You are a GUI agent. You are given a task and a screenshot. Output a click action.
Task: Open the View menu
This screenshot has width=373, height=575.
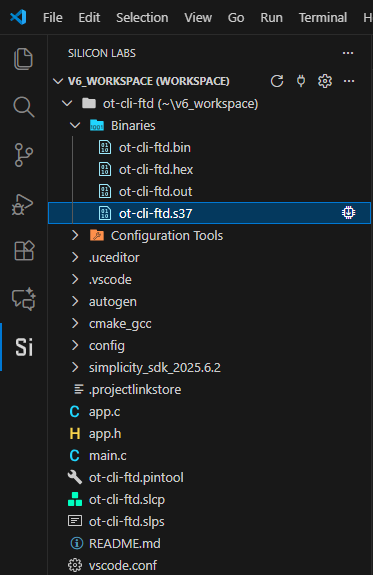tap(198, 18)
